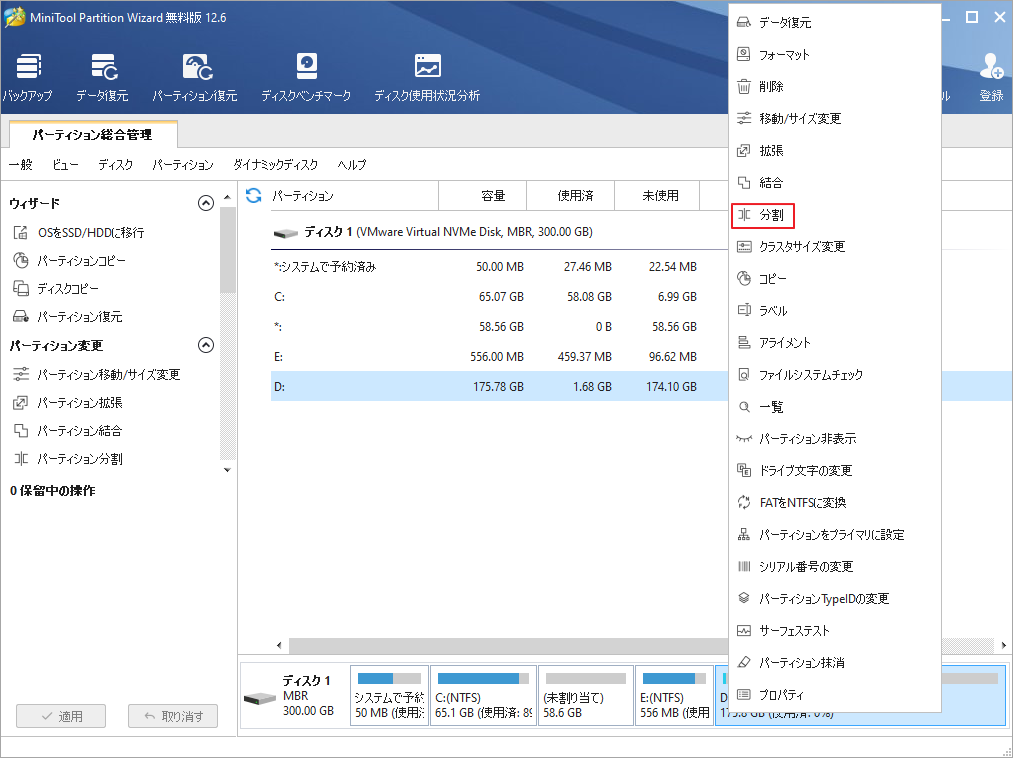Click the 取り消す button
This screenshot has width=1013, height=758.
172,715
